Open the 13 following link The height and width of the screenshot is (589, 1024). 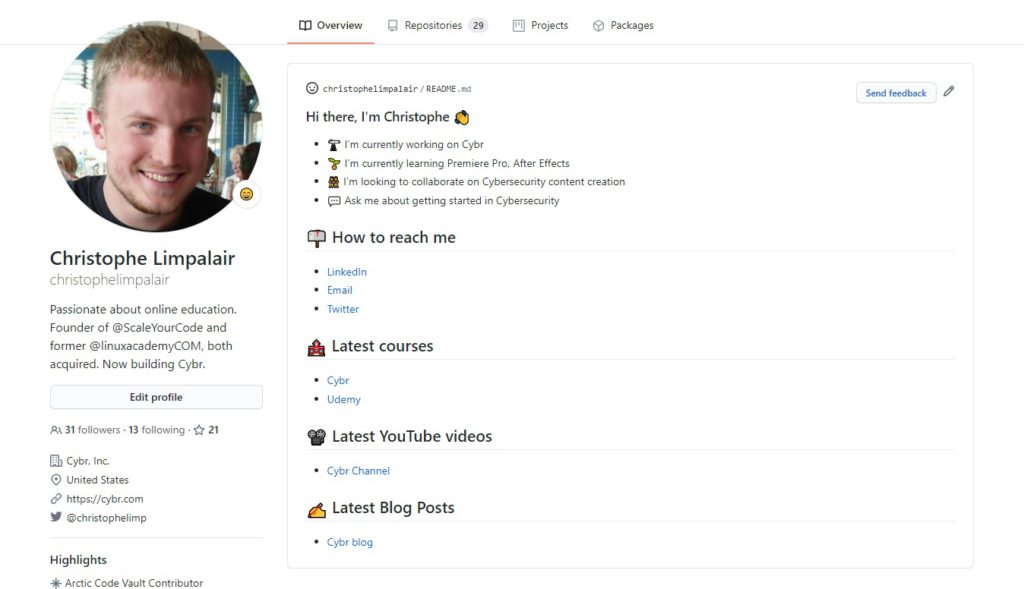point(157,430)
